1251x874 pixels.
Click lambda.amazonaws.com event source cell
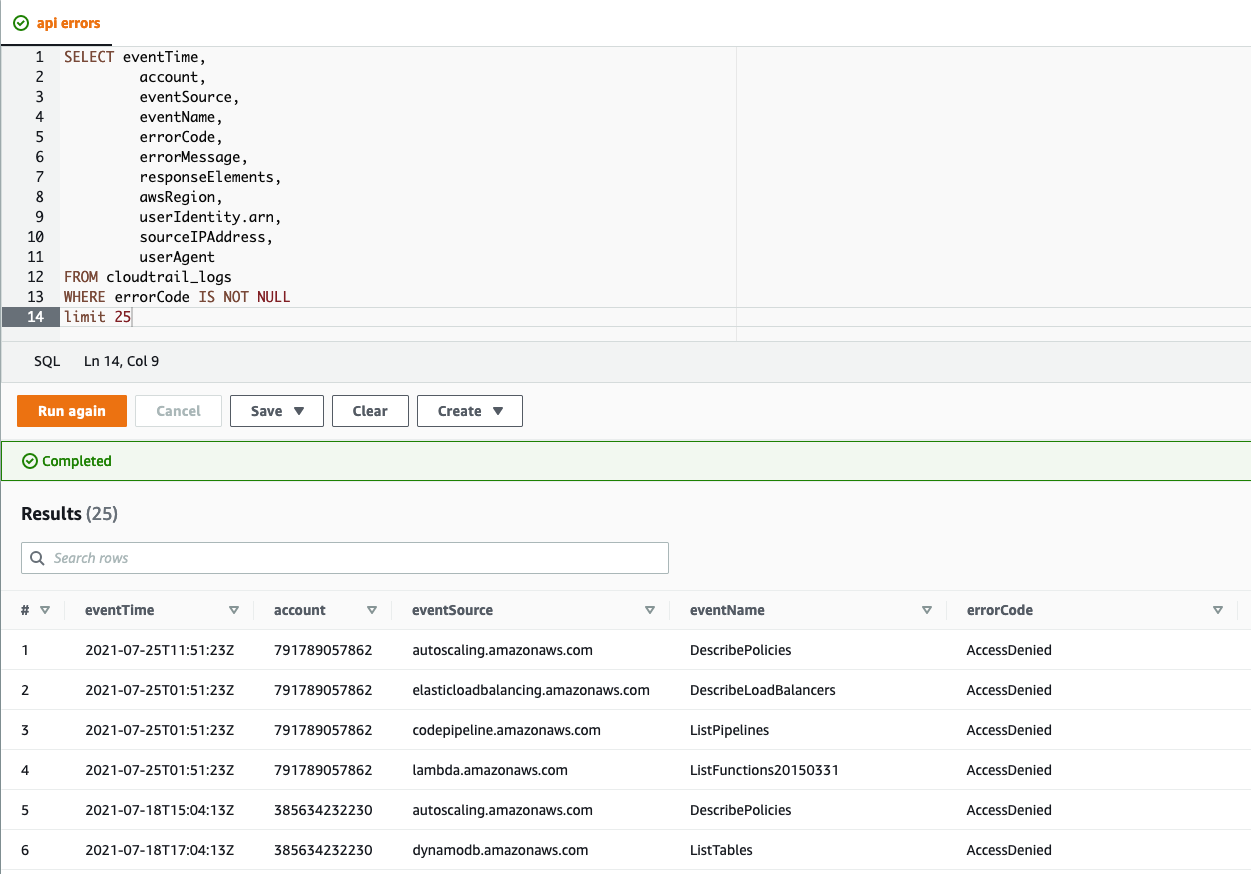point(490,770)
